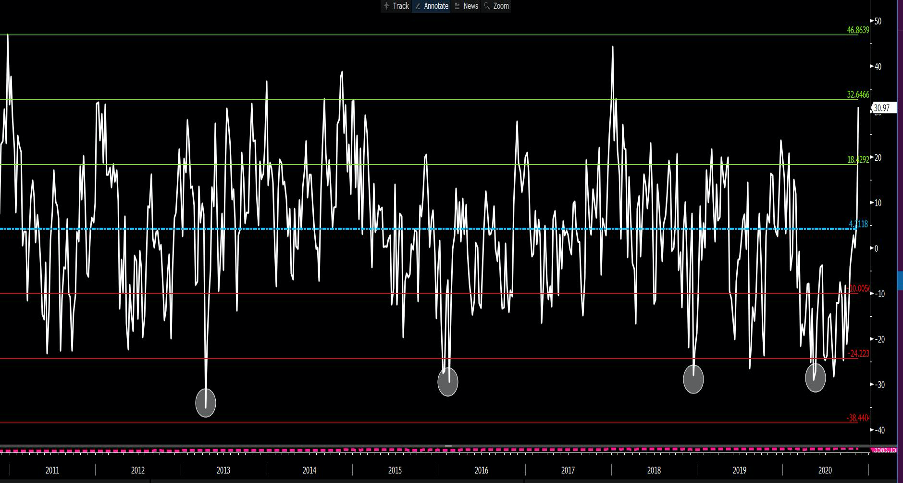Image resolution: width=904 pixels, height=484 pixels.
Task: Click the pink value tag at the bottom right
Action: click(x=884, y=449)
